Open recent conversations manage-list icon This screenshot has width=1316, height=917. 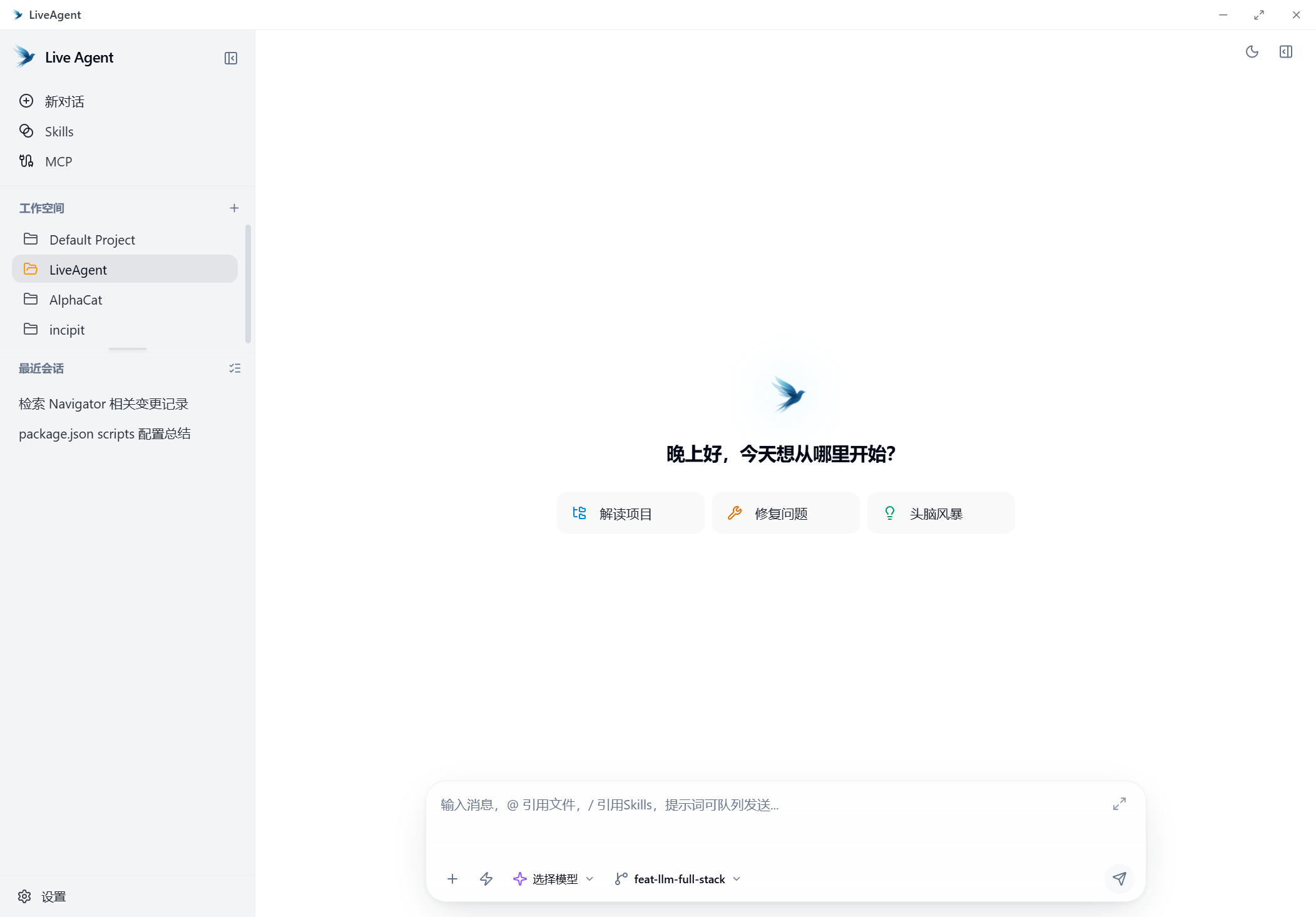tap(235, 368)
